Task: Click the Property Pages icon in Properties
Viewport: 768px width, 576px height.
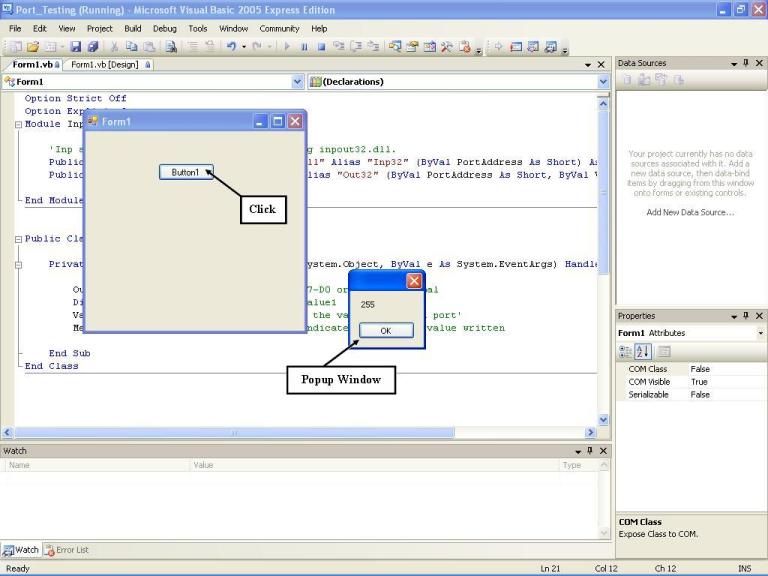Action: tap(664, 351)
